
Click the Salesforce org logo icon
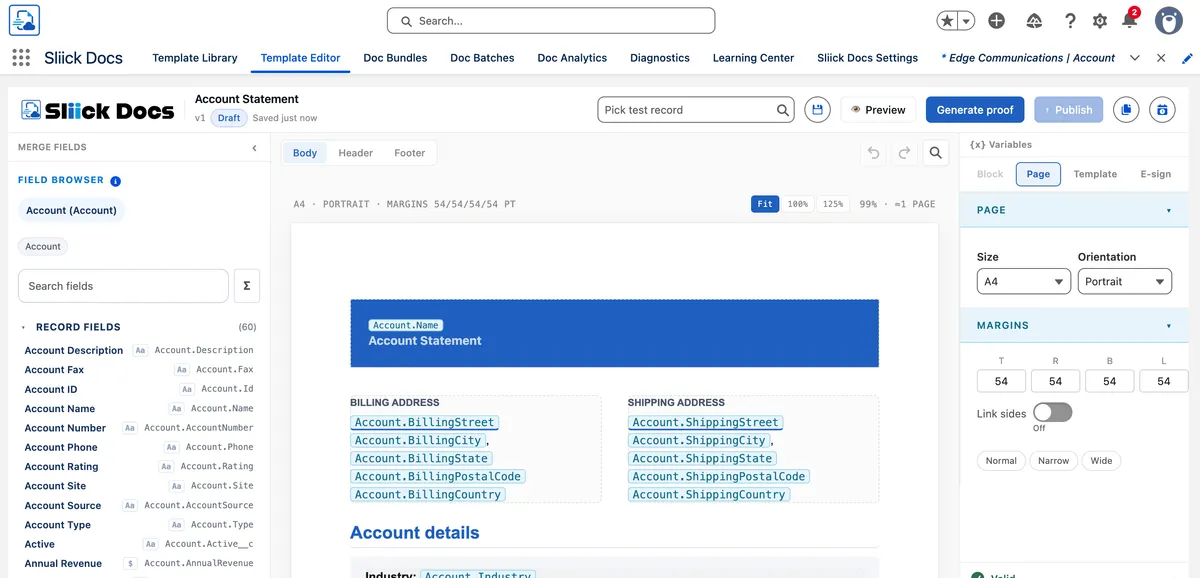pyautogui.click(x=24, y=20)
